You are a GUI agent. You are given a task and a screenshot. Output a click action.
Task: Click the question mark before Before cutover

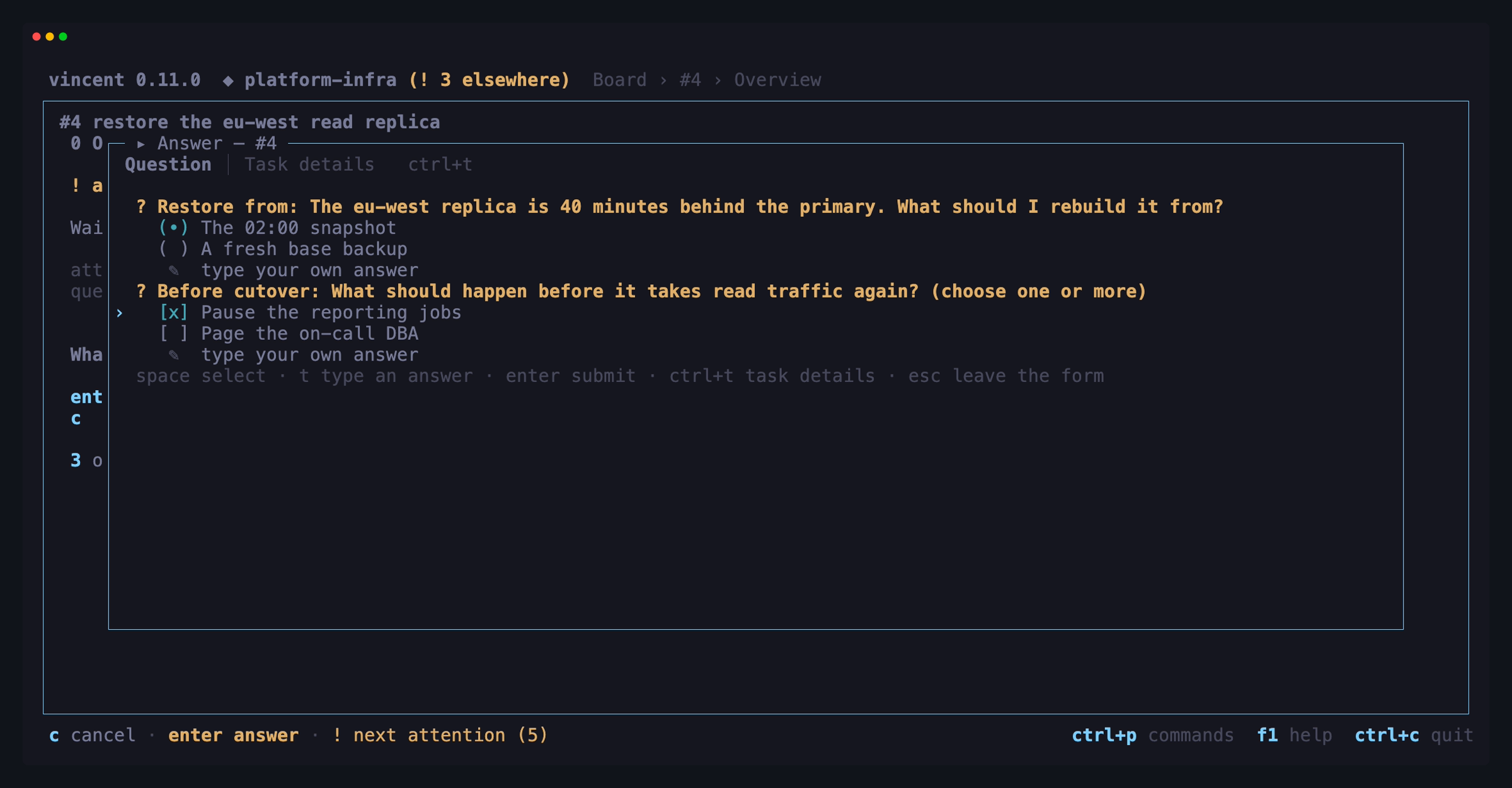[141, 291]
